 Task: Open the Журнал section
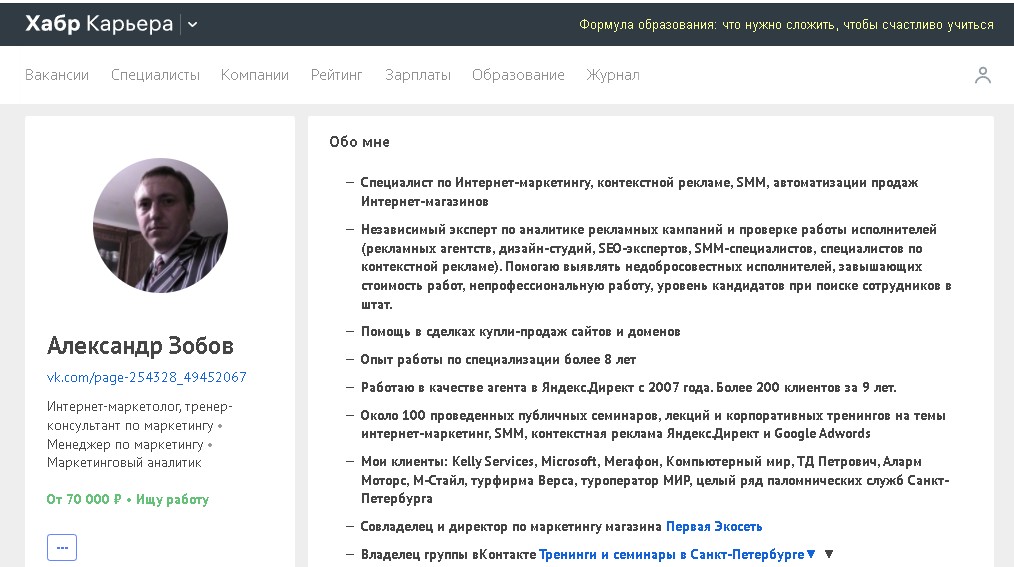tap(613, 75)
